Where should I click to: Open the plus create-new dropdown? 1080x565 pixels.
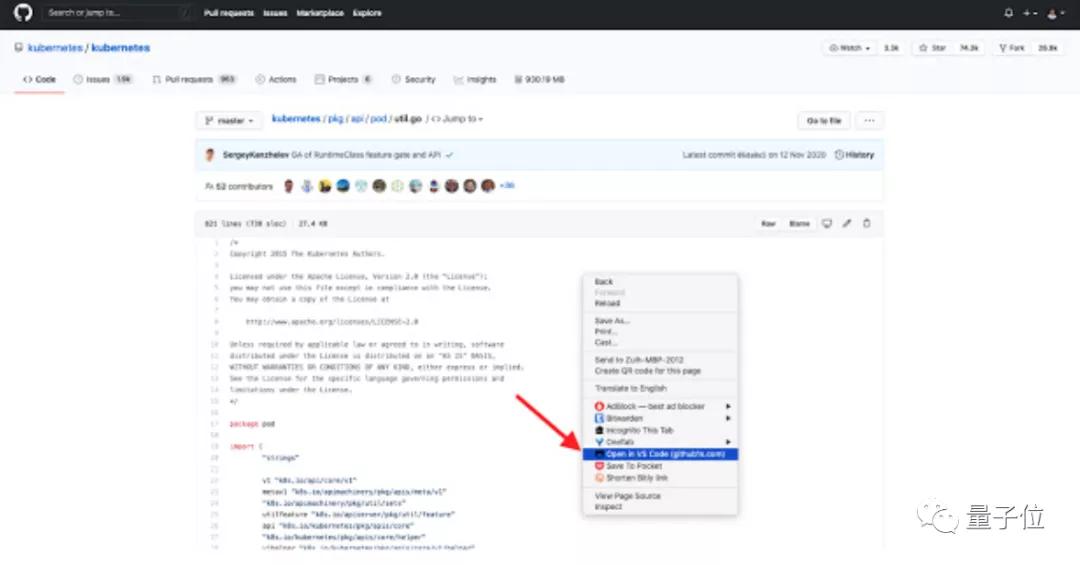[x=1030, y=13]
